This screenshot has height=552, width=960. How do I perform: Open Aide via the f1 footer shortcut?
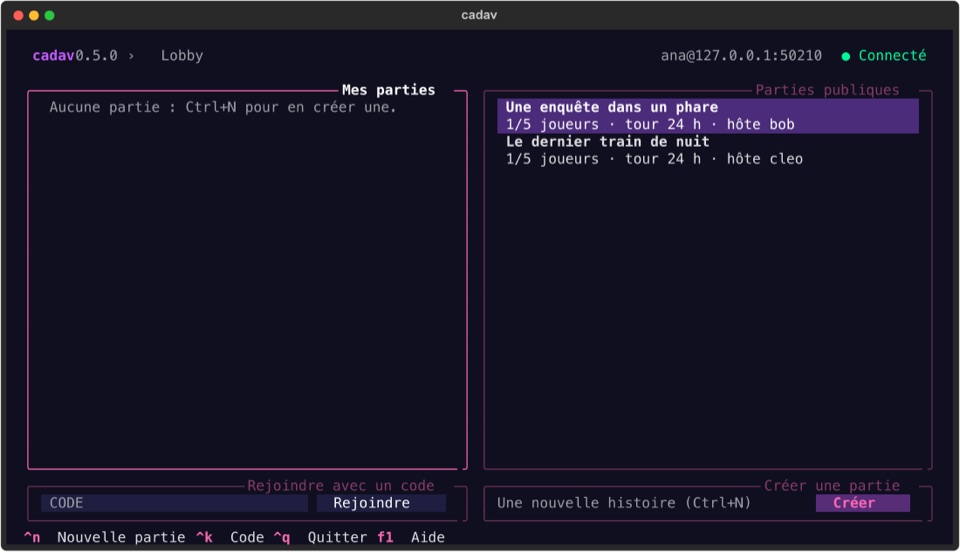pos(410,537)
